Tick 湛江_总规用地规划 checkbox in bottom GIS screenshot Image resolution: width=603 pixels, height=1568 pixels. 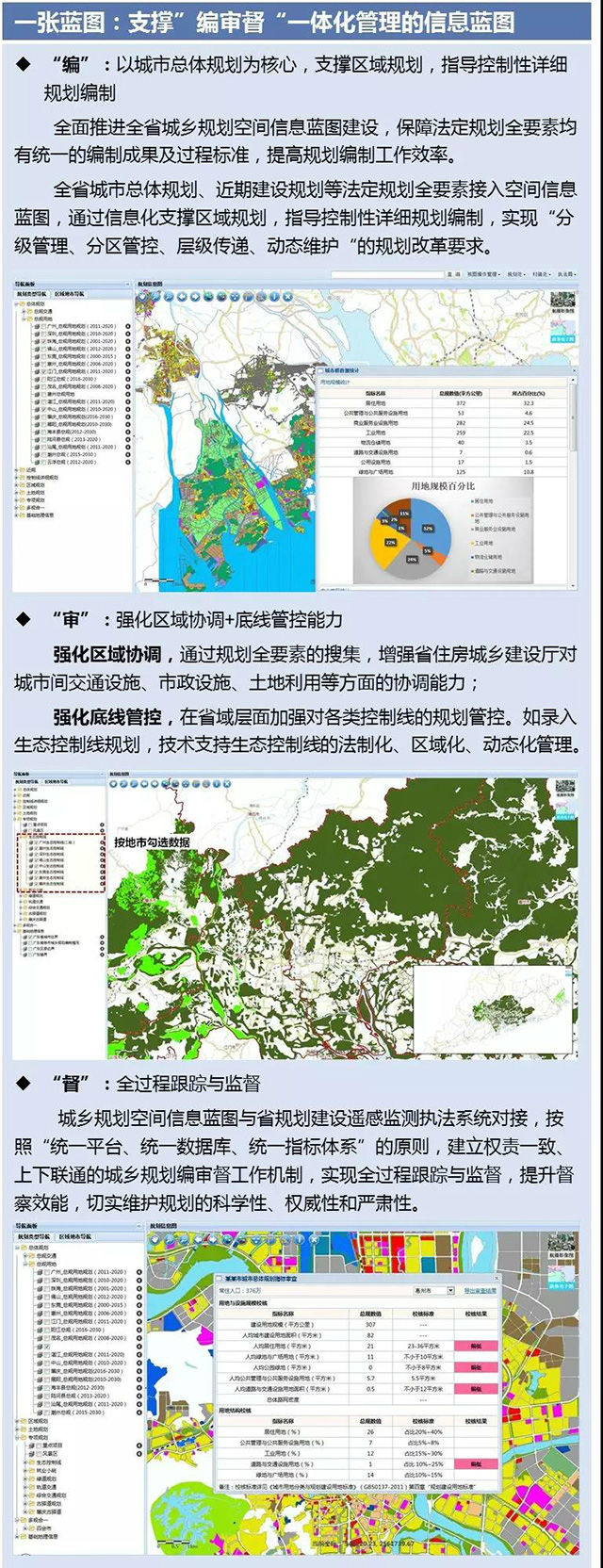(x=47, y=1355)
